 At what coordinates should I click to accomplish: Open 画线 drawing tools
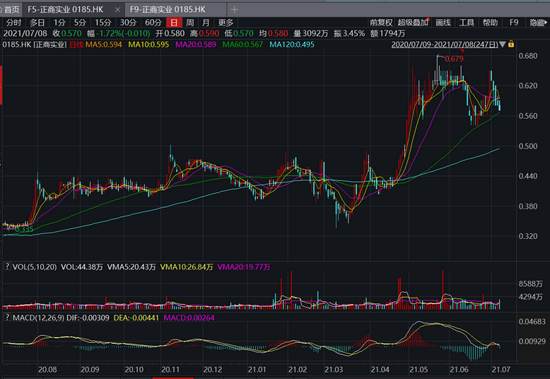443,23
